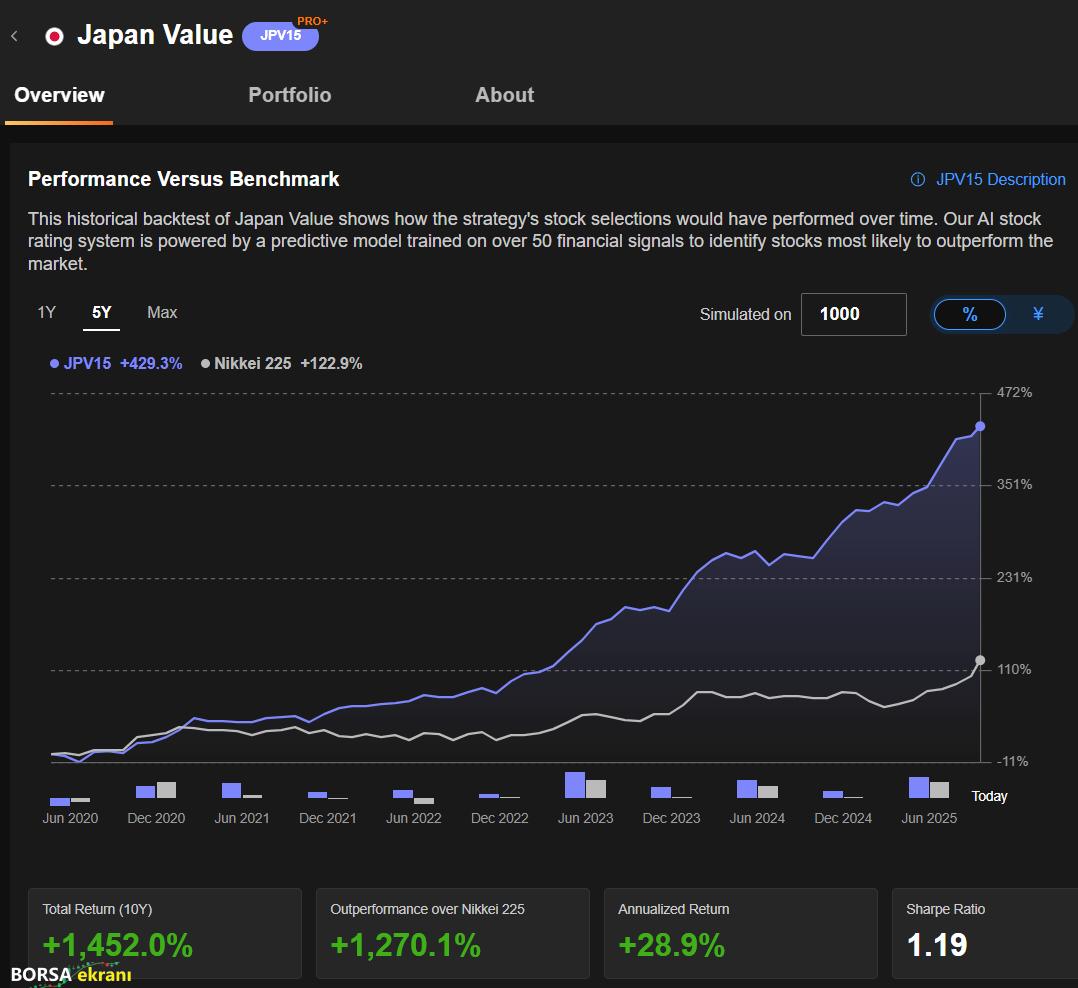Image resolution: width=1078 pixels, height=988 pixels.
Task: Click the Nikkei 225 gray legend dot
Action: coord(205,364)
